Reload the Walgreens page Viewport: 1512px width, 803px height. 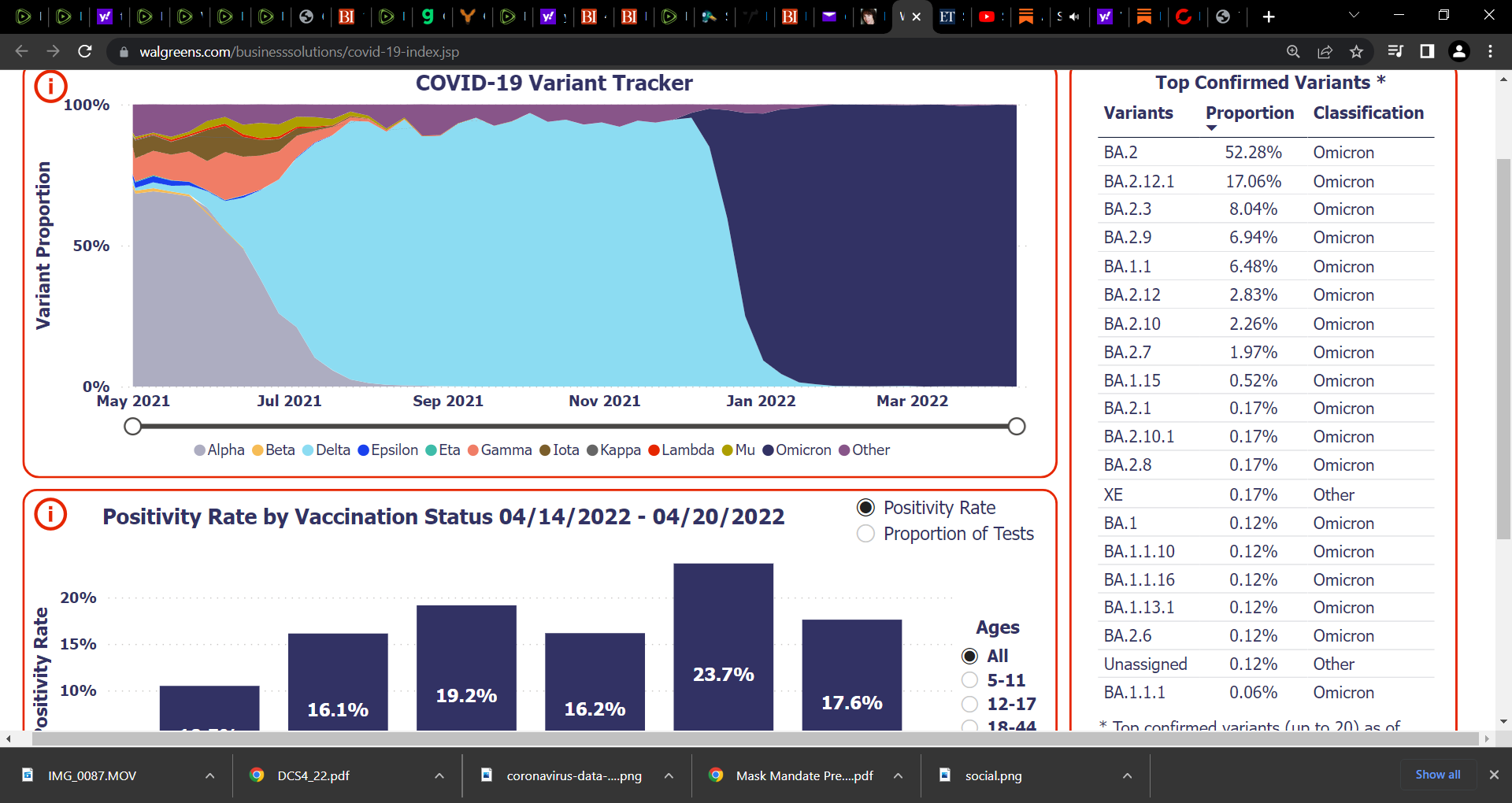point(85,51)
